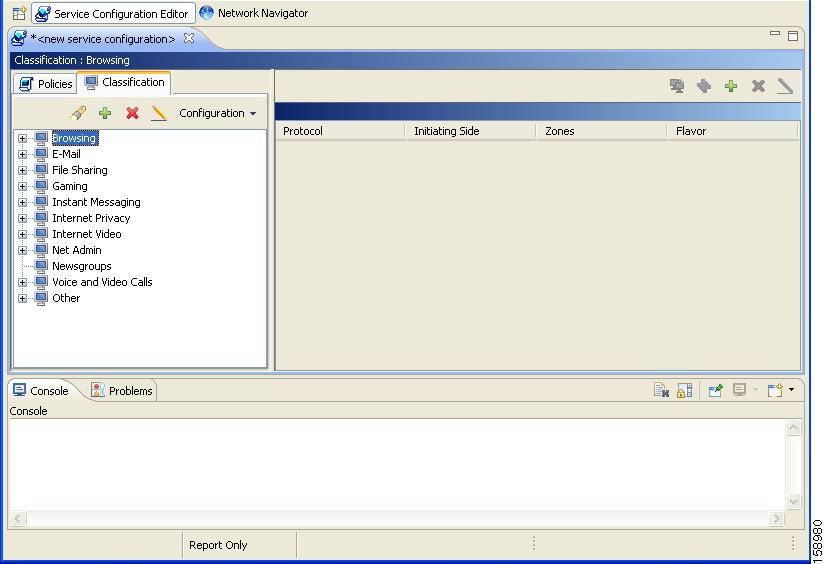
Task: Click the console scroll down arrow
Action: 794,501
